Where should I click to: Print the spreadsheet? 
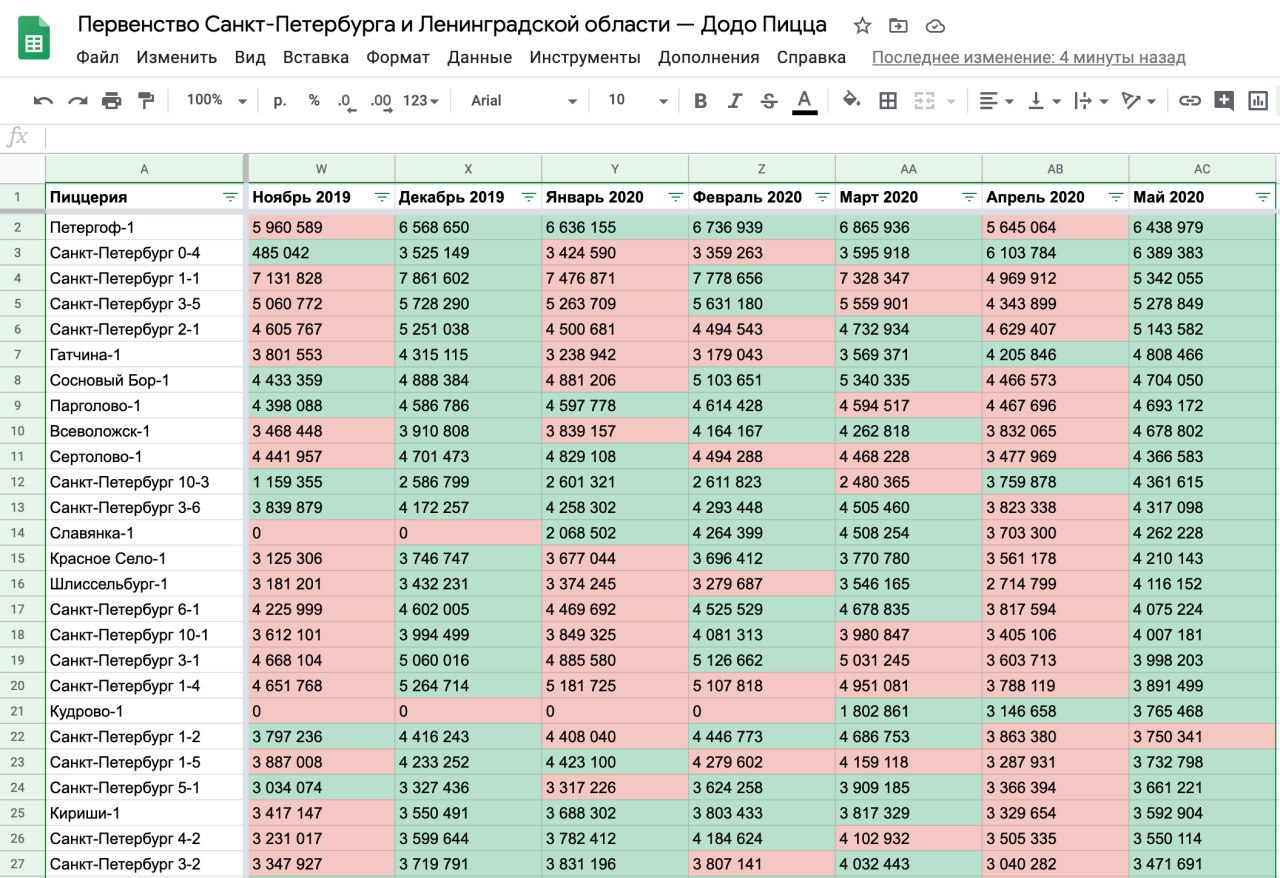coord(111,100)
